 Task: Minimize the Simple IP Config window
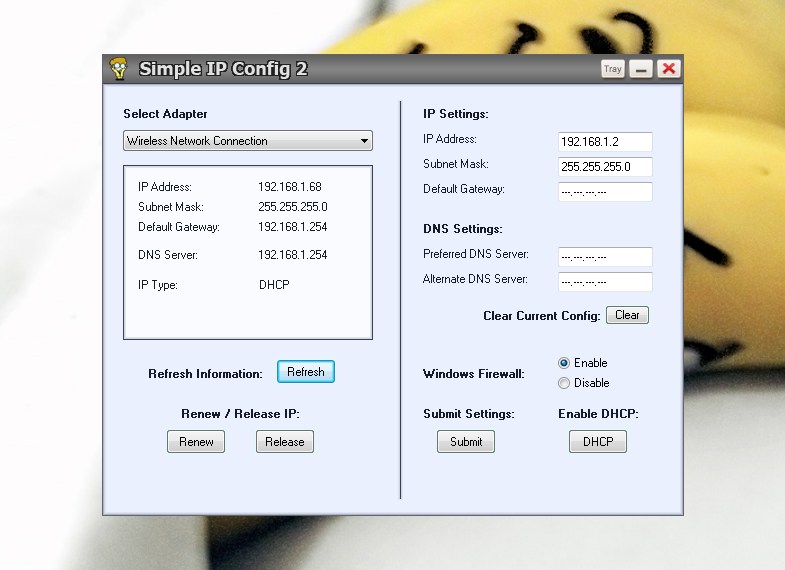tap(640, 69)
